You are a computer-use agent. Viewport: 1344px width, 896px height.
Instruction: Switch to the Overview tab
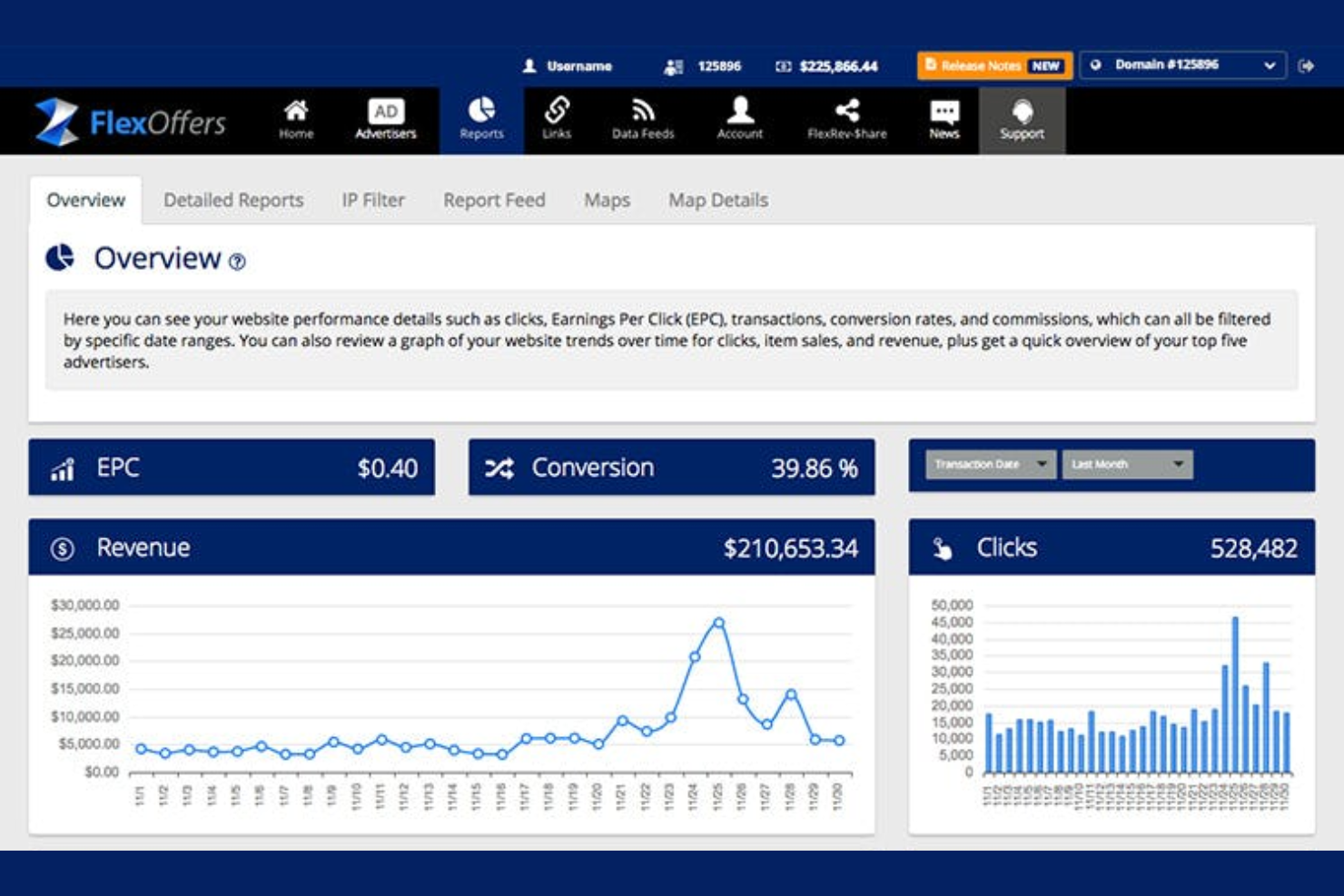[x=85, y=200]
